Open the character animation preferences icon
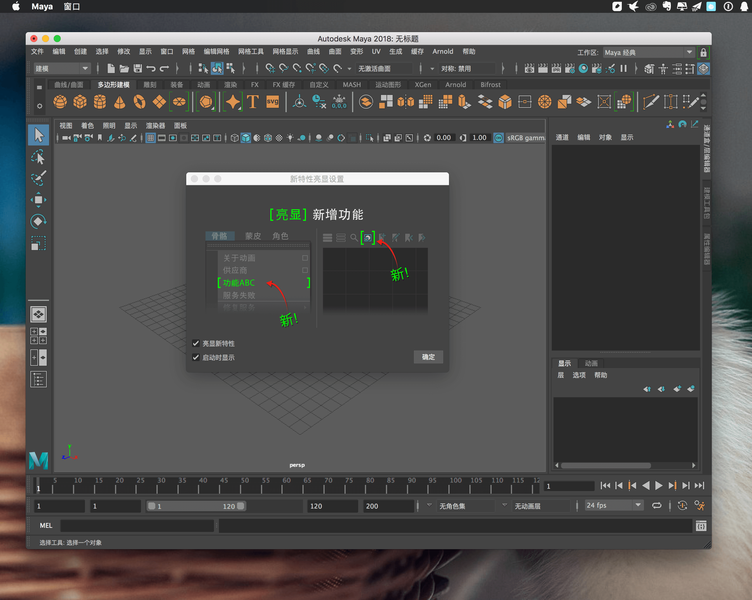Viewport: 752px width, 600px height. pyautogui.click(x=700, y=506)
